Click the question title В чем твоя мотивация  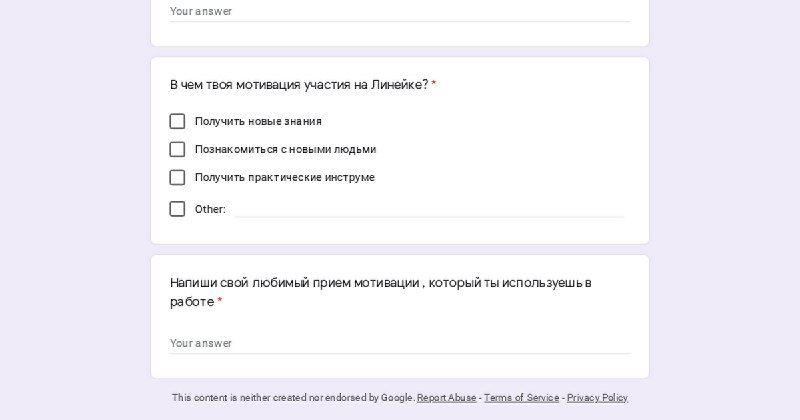(299, 85)
